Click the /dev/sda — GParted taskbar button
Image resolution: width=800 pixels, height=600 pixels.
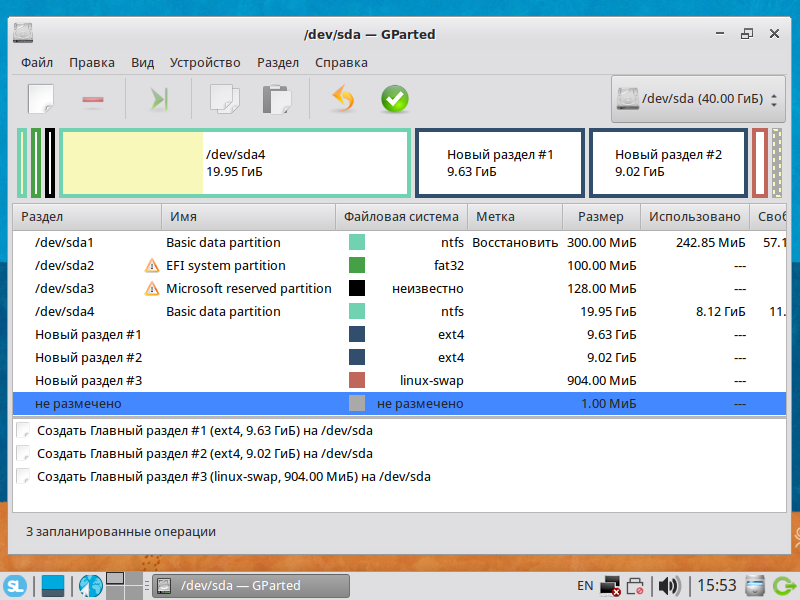(251, 586)
